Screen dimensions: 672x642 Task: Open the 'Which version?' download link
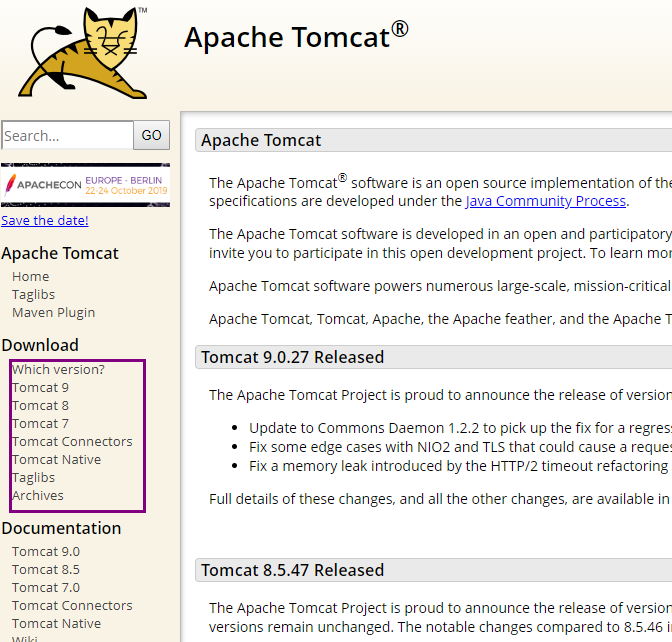coord(58,369)
